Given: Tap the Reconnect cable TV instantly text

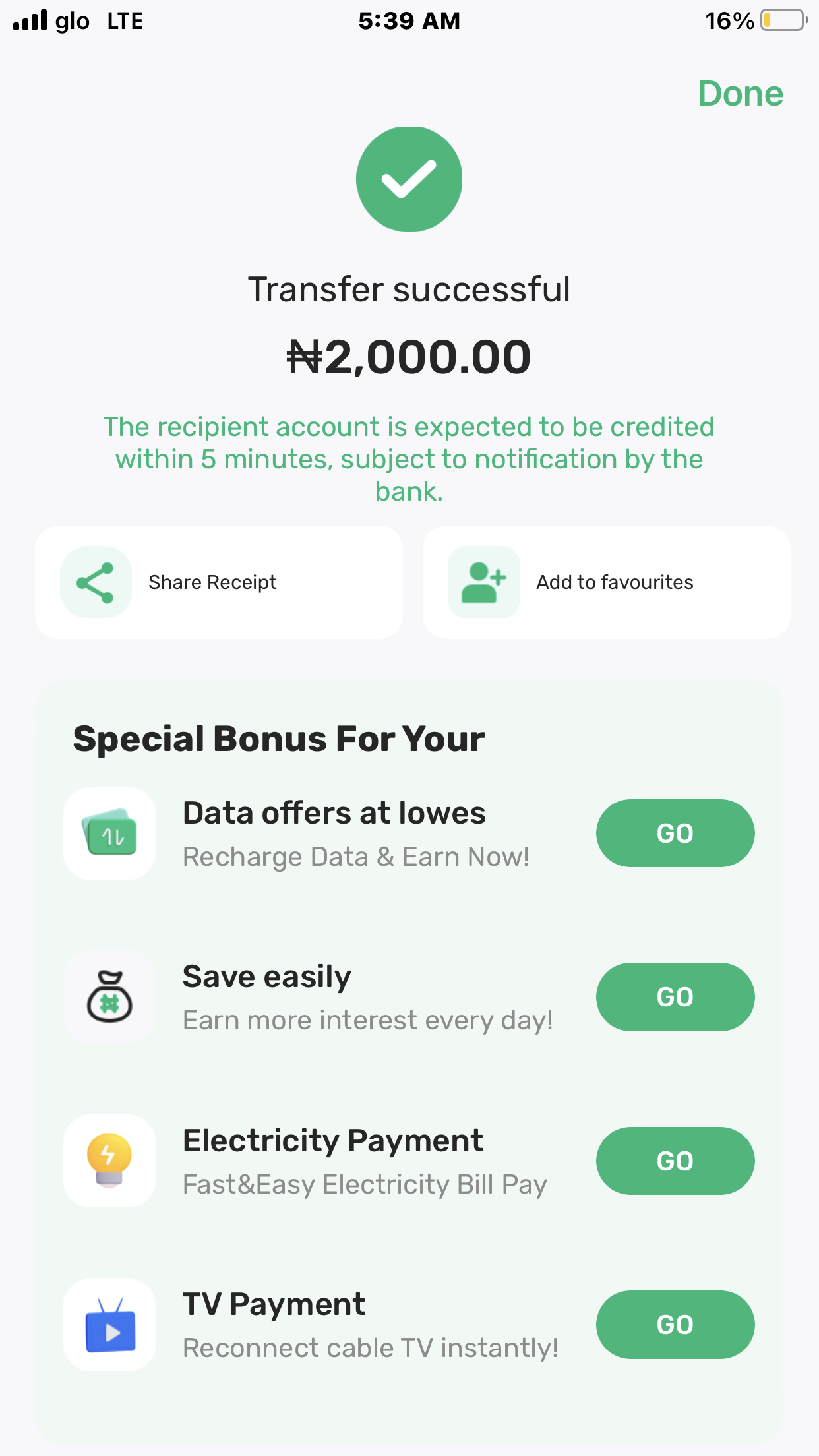Looking at the screenshot, I should coord(371,1348).
